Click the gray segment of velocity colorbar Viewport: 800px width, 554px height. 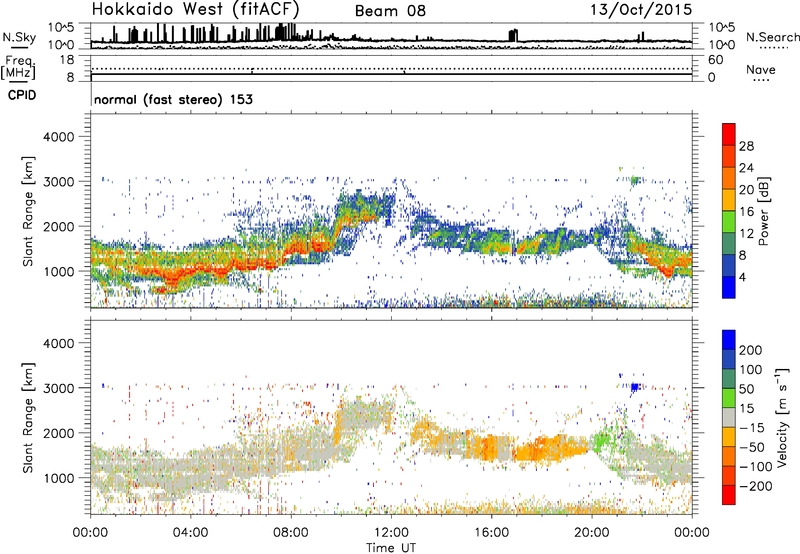click(729, 417)
